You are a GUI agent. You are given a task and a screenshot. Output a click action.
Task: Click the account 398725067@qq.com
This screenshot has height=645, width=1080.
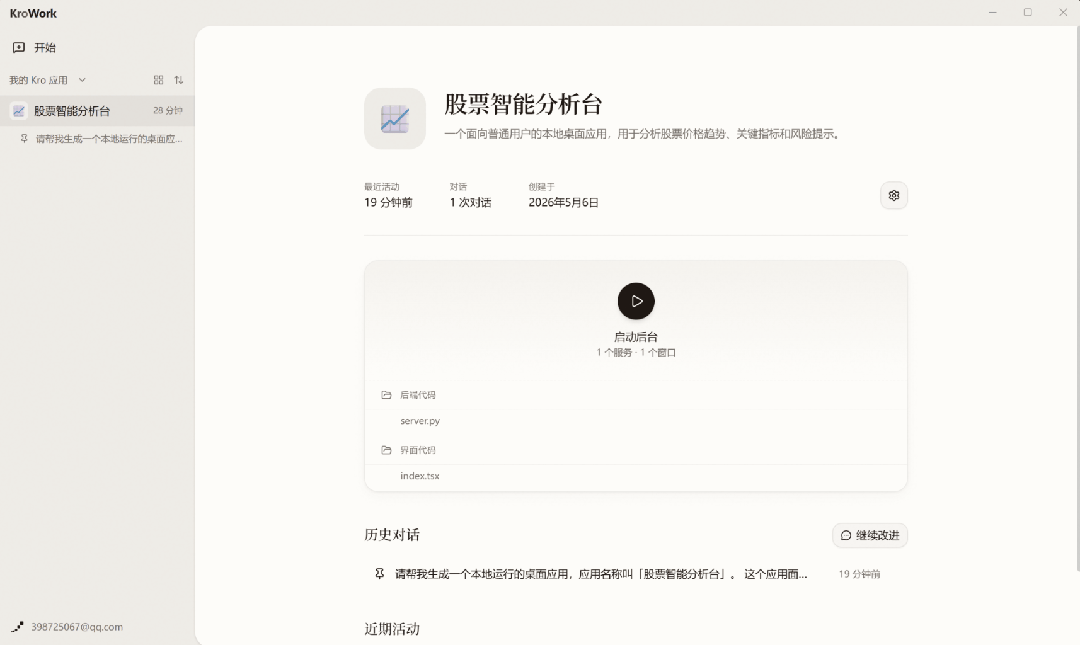(76, 627)
